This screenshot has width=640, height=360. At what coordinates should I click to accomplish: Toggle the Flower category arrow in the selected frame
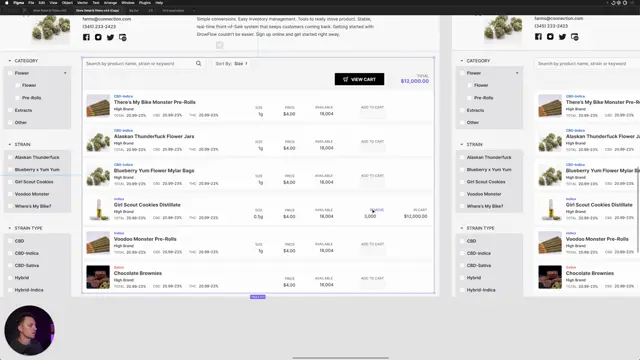[65, 73]
